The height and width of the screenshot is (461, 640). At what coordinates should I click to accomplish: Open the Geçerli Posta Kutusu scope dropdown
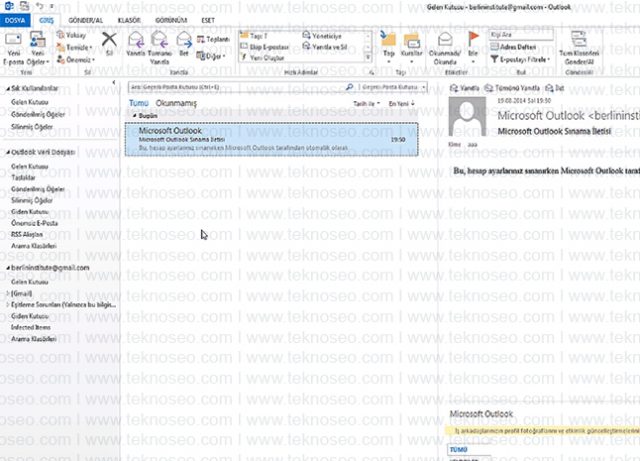[393, 87]
